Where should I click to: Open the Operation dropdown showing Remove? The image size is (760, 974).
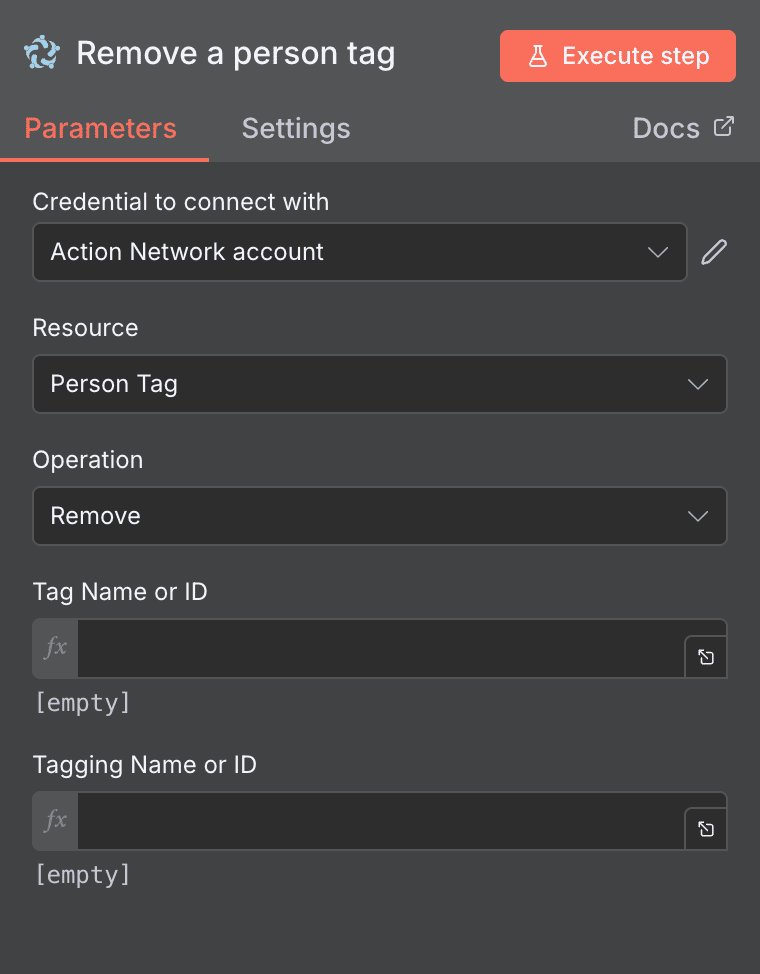point(380,516)
